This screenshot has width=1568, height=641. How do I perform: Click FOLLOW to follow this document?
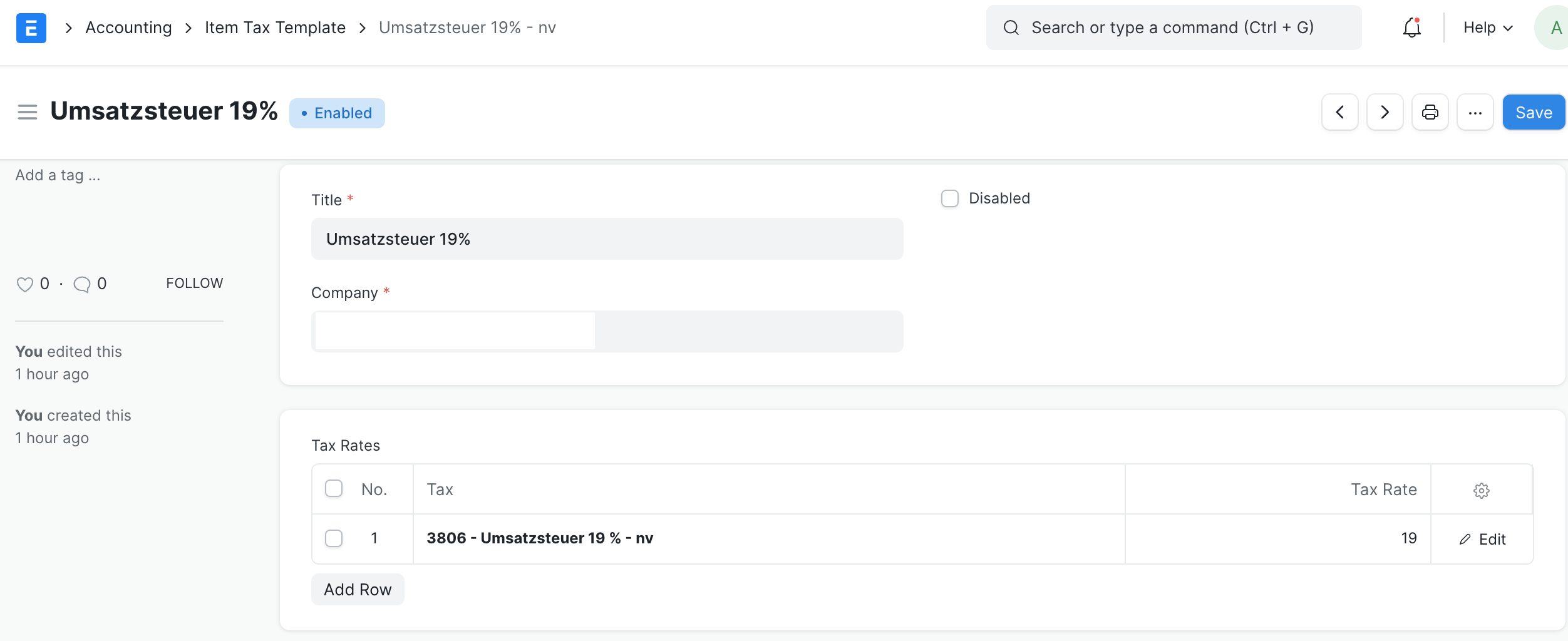tap(194, 283)
